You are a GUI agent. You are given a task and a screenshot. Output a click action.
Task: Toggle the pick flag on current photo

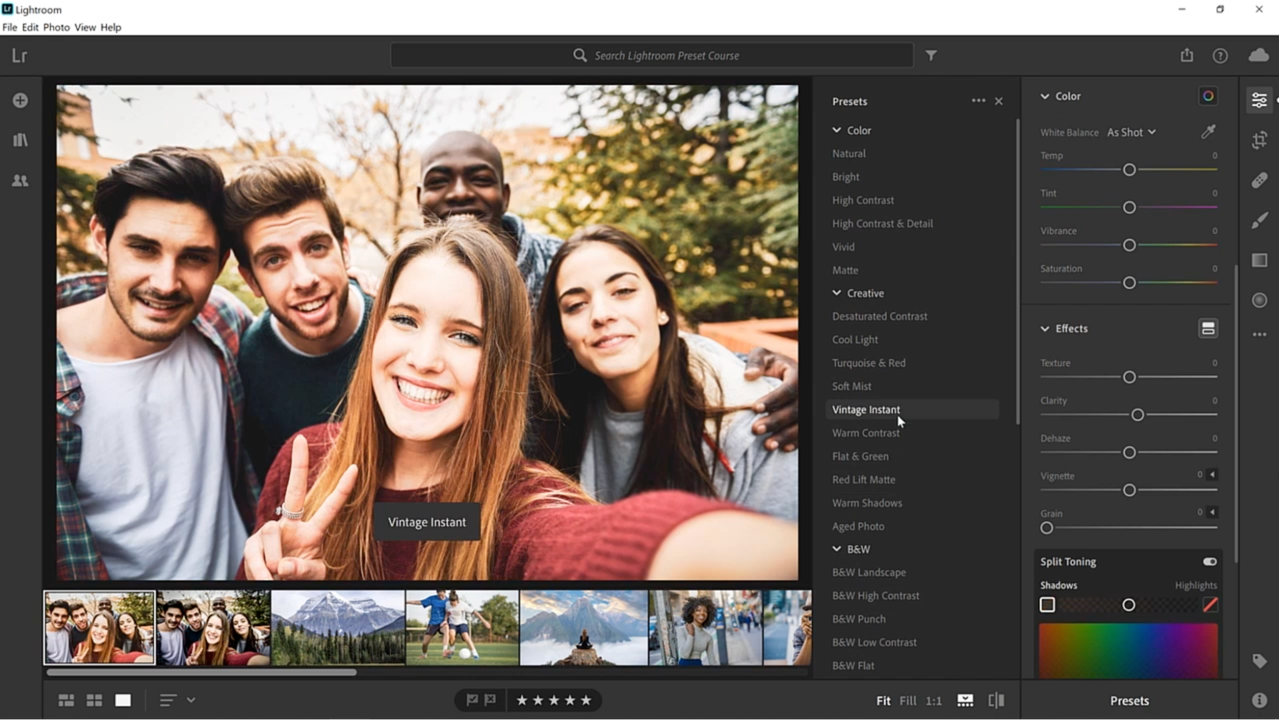coord(472,699)
